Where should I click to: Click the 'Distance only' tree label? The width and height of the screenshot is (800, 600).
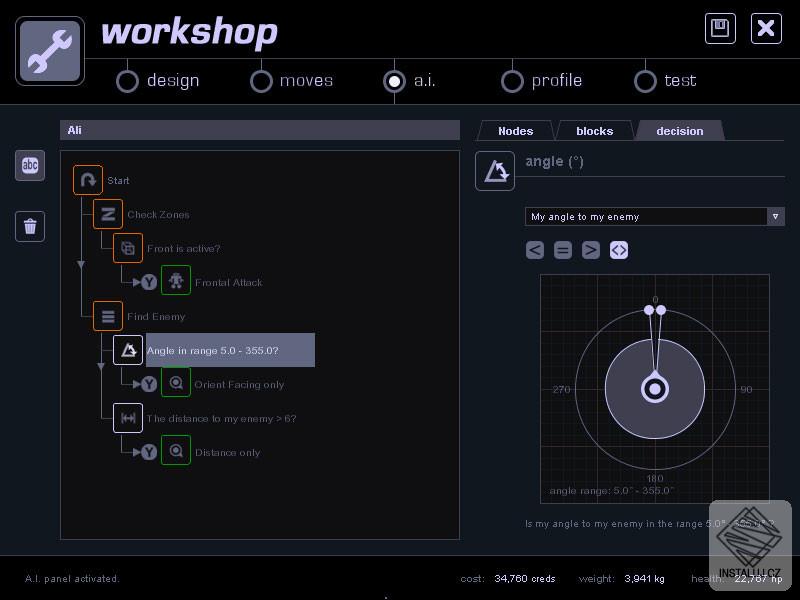pos(228,453)
